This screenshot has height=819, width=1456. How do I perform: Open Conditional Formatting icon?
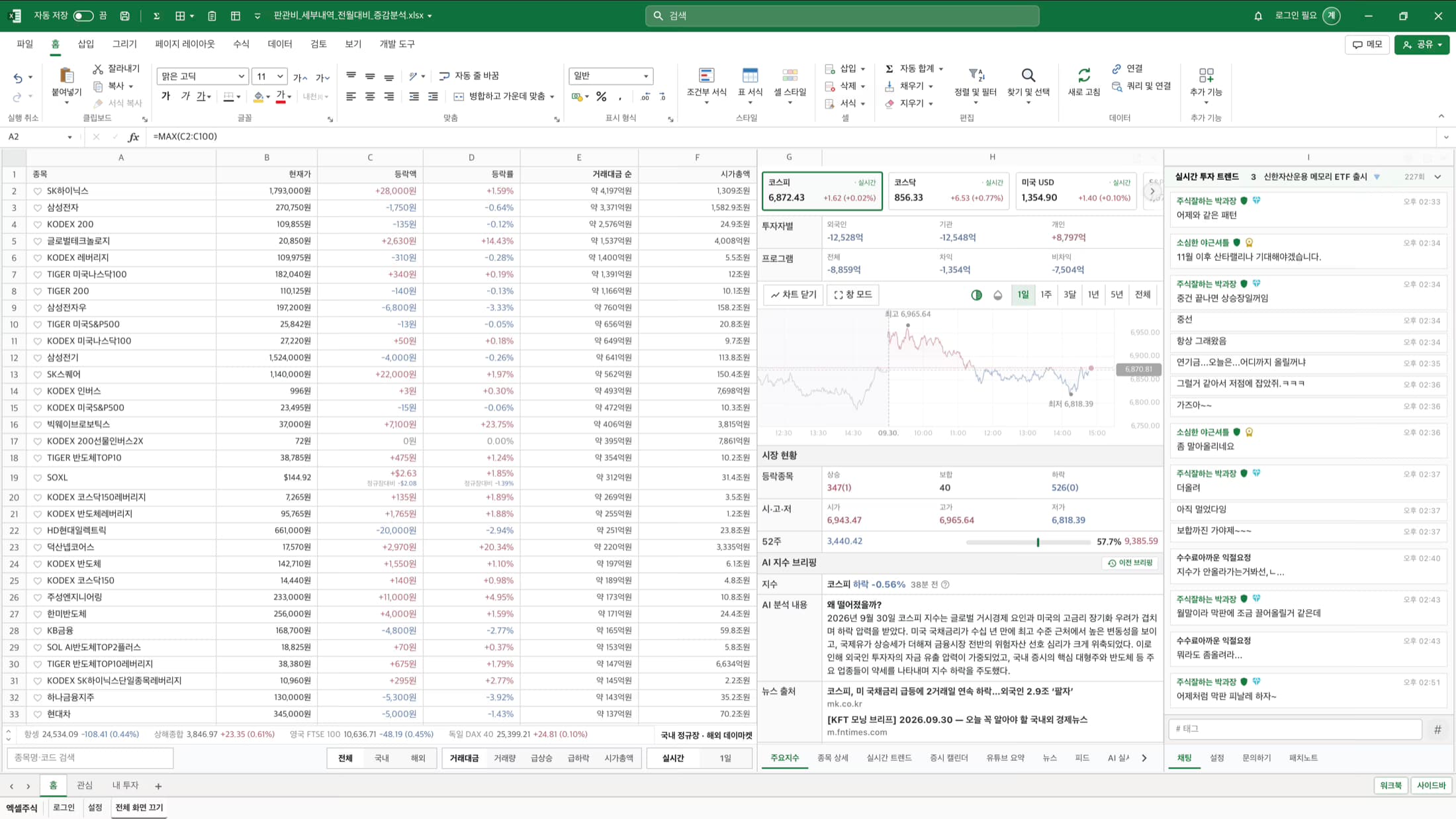point(706,75)
